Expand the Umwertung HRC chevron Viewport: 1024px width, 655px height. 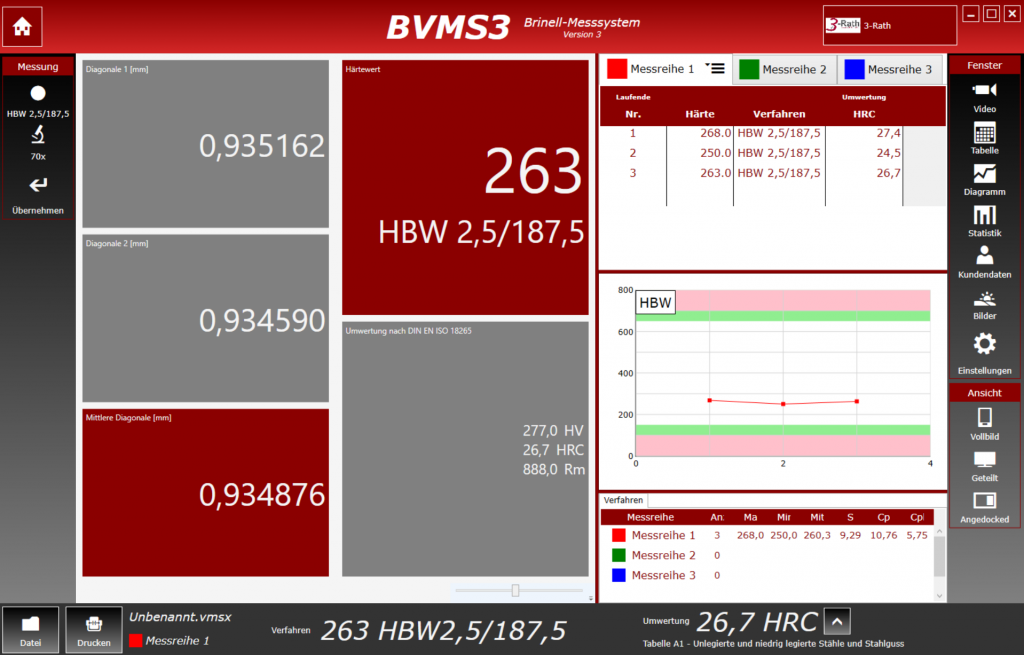coord(837,622)
